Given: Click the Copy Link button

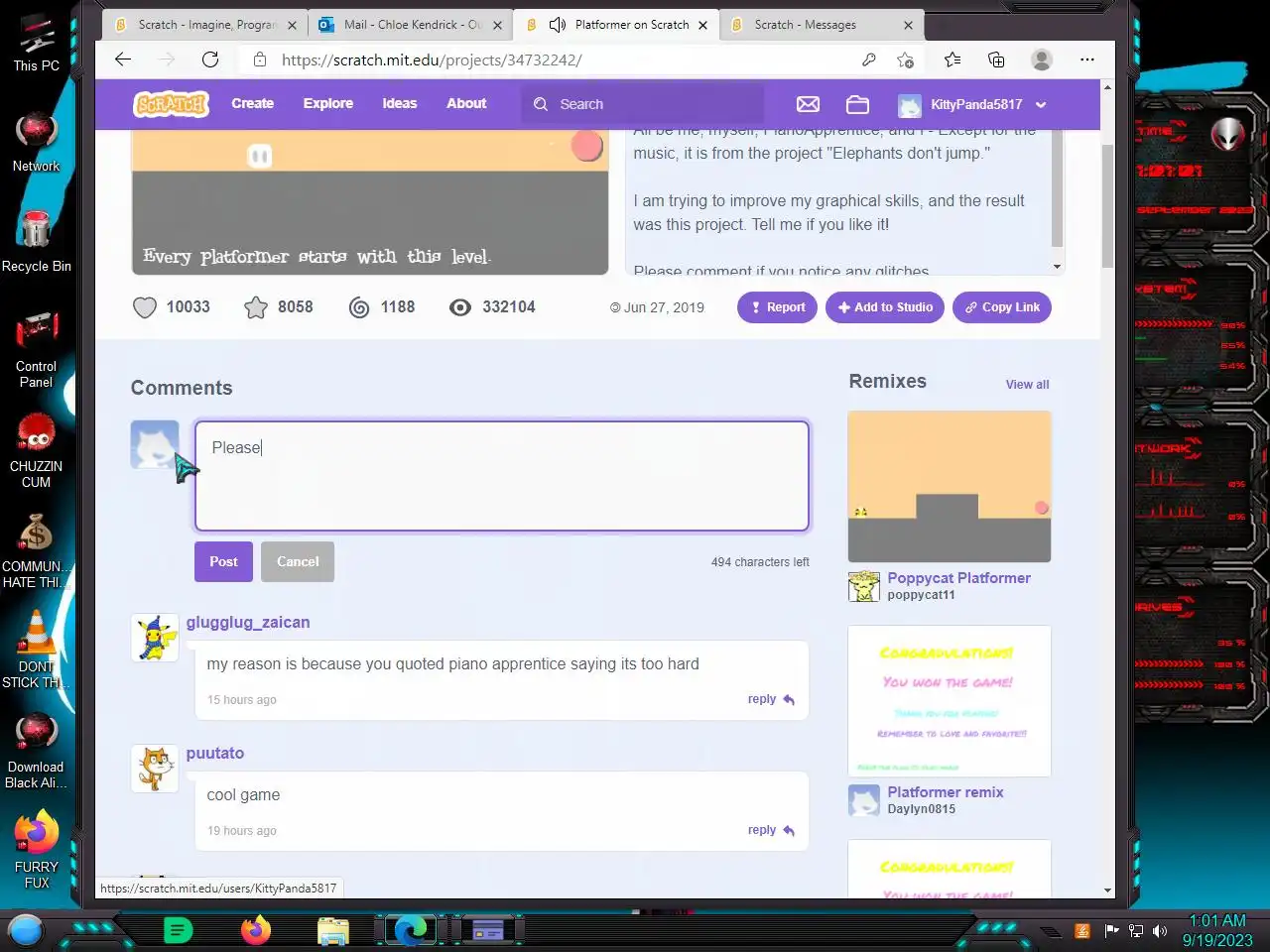Looking at the screenshot, I should coord(1001,307).
